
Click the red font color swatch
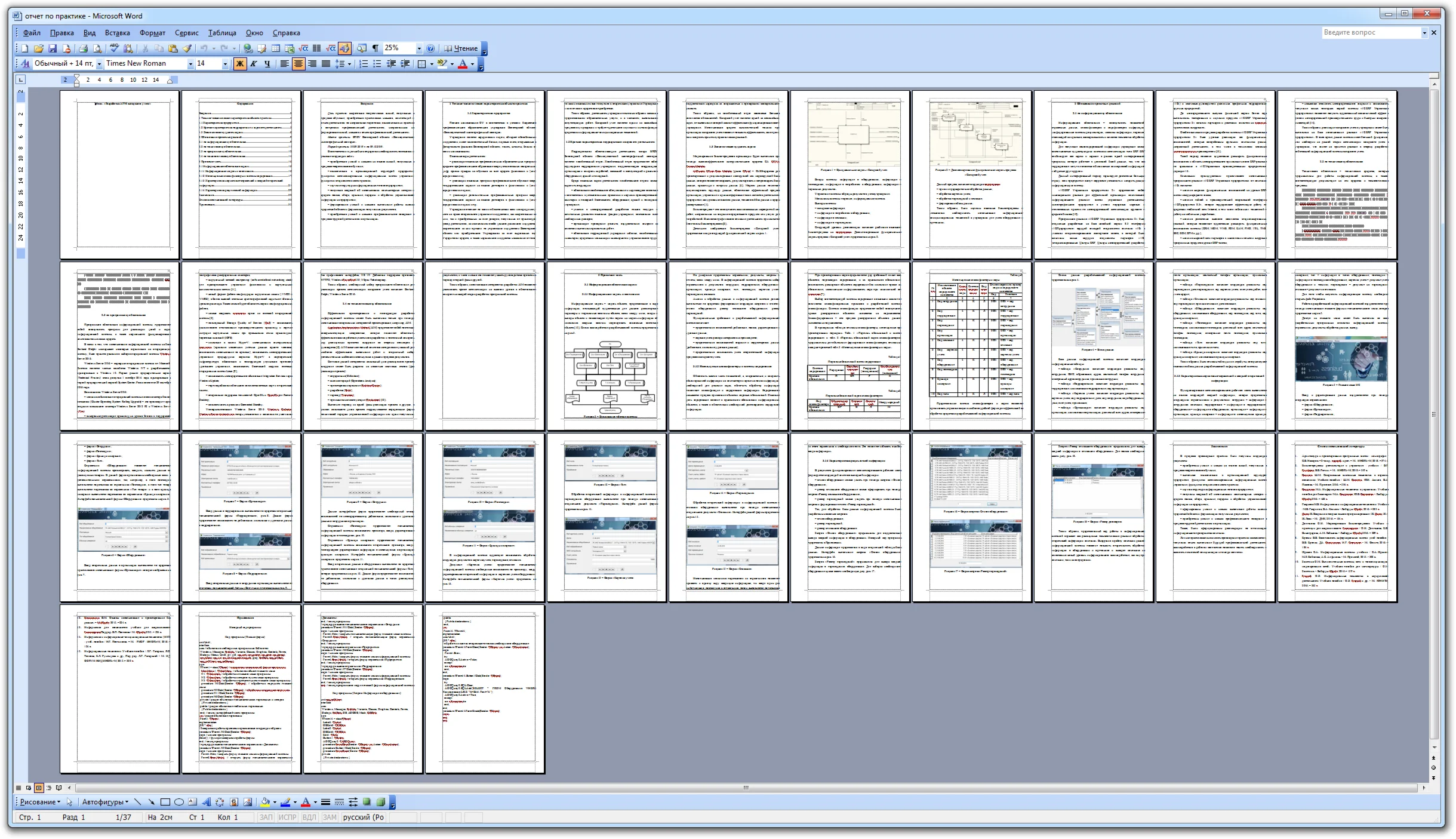click(x=463, y=63)
